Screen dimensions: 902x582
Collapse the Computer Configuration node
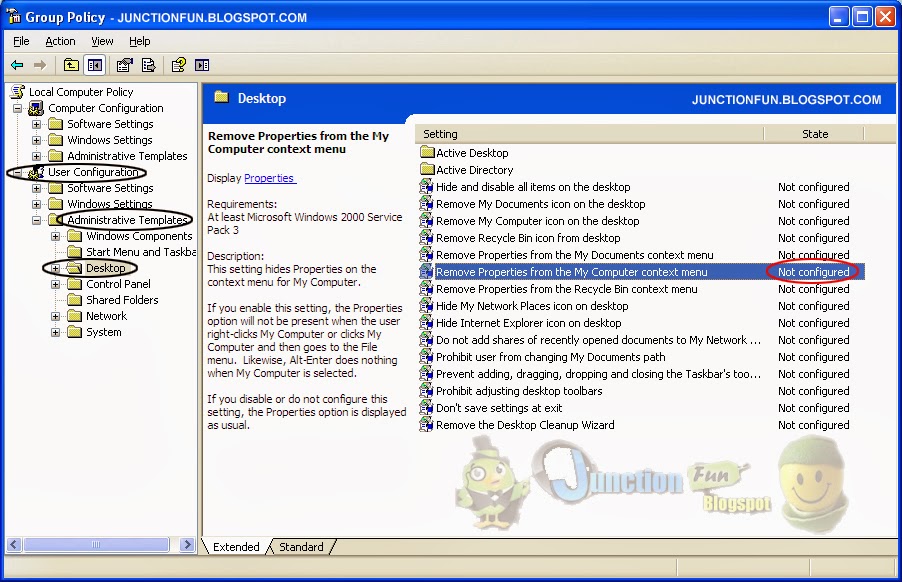point(18,108)
